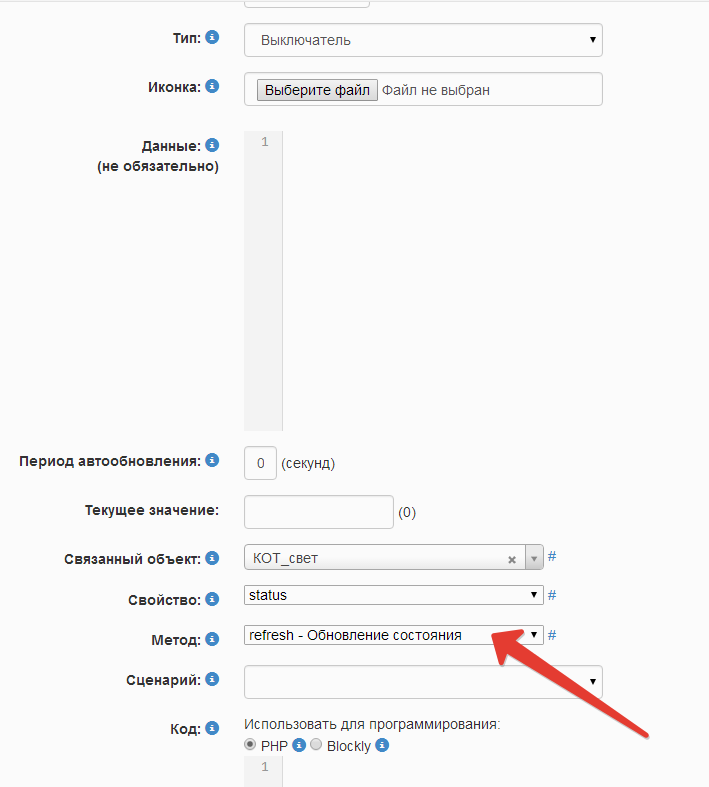Screen dimensions: 709x787
Task: Select the PHP radio button
Action: click(250, 746)
